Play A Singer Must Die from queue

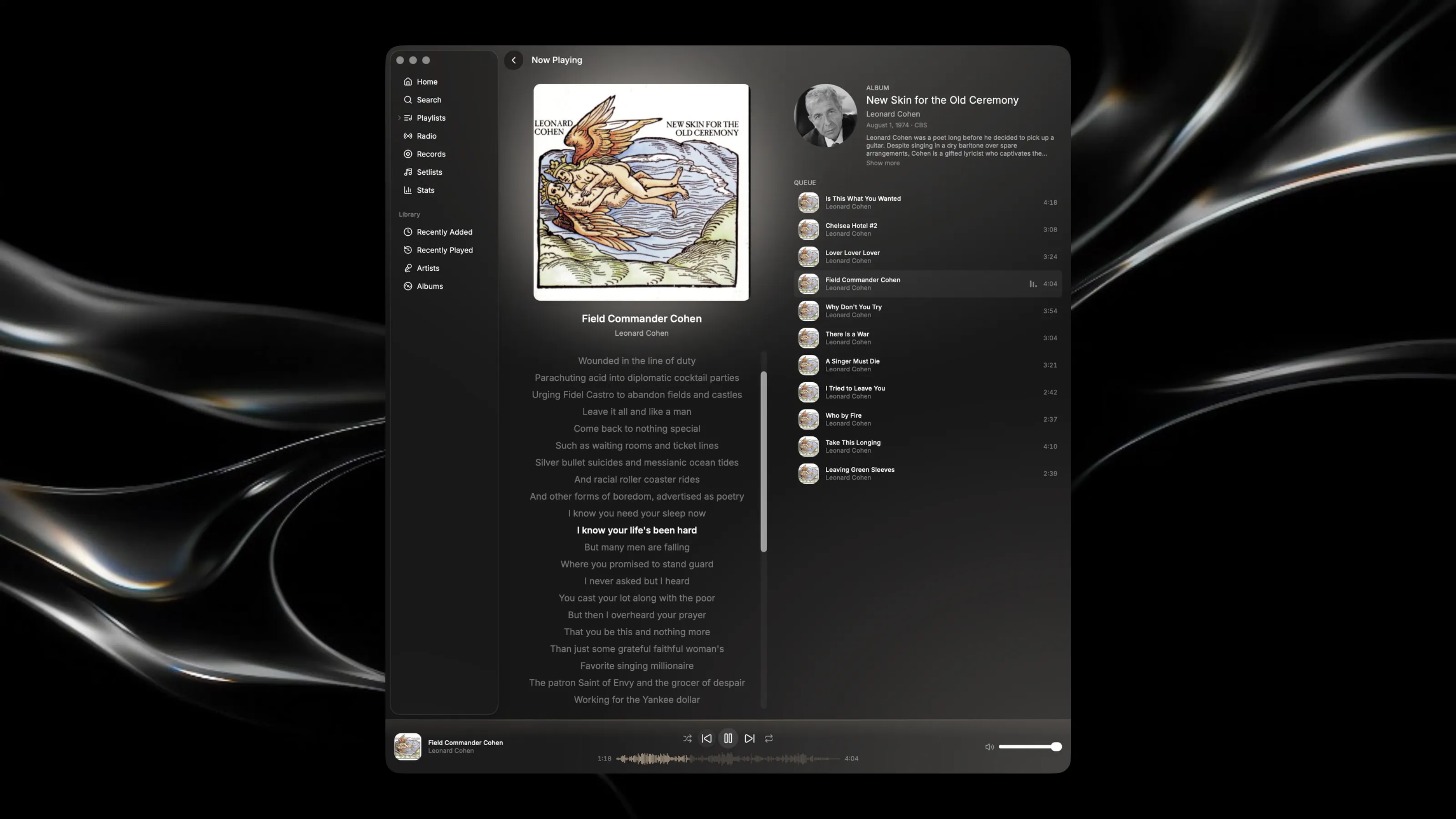pyautogui.click(x=928, y=365)
